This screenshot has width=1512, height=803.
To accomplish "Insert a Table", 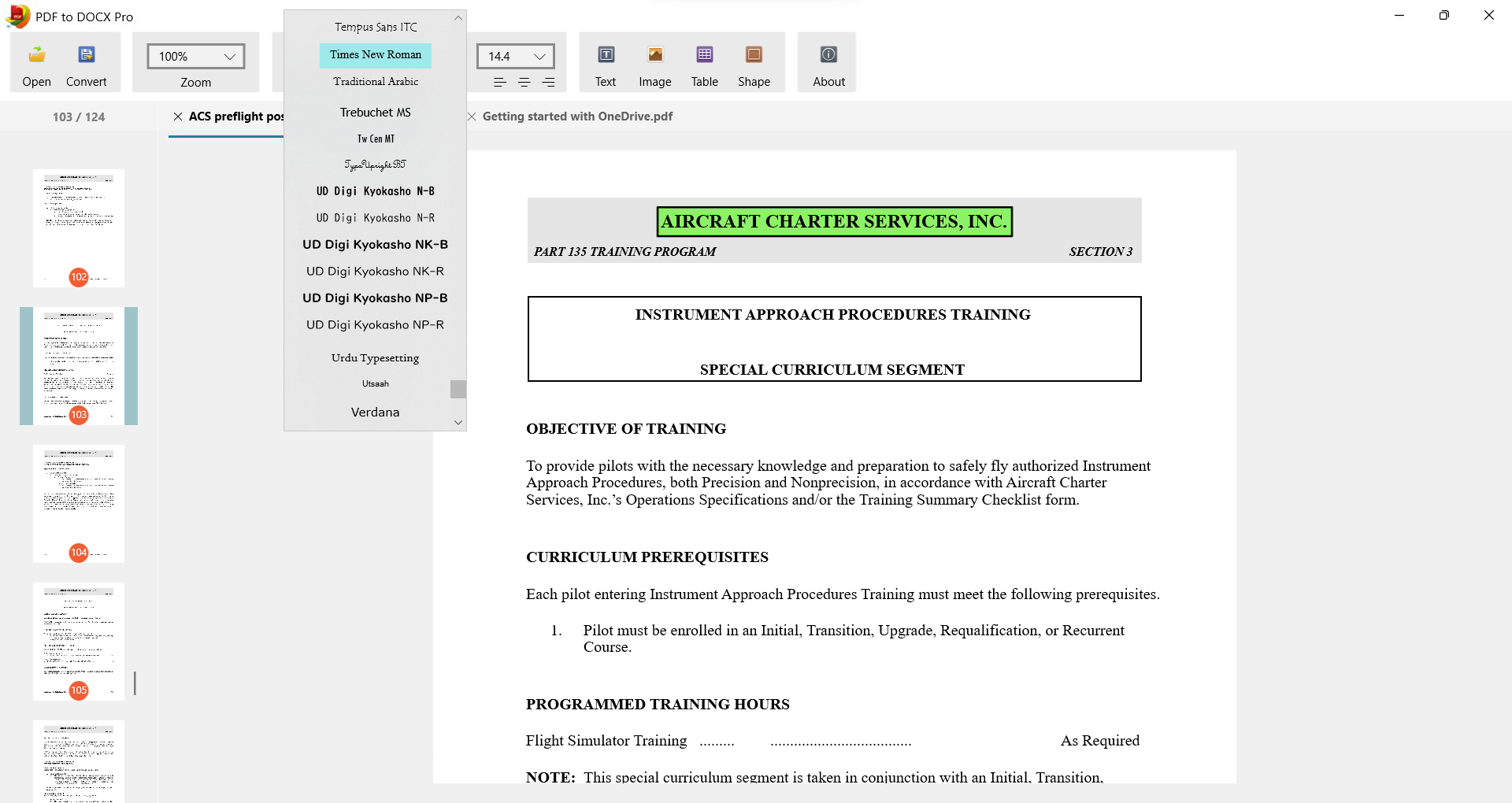I will pos(704,63).
